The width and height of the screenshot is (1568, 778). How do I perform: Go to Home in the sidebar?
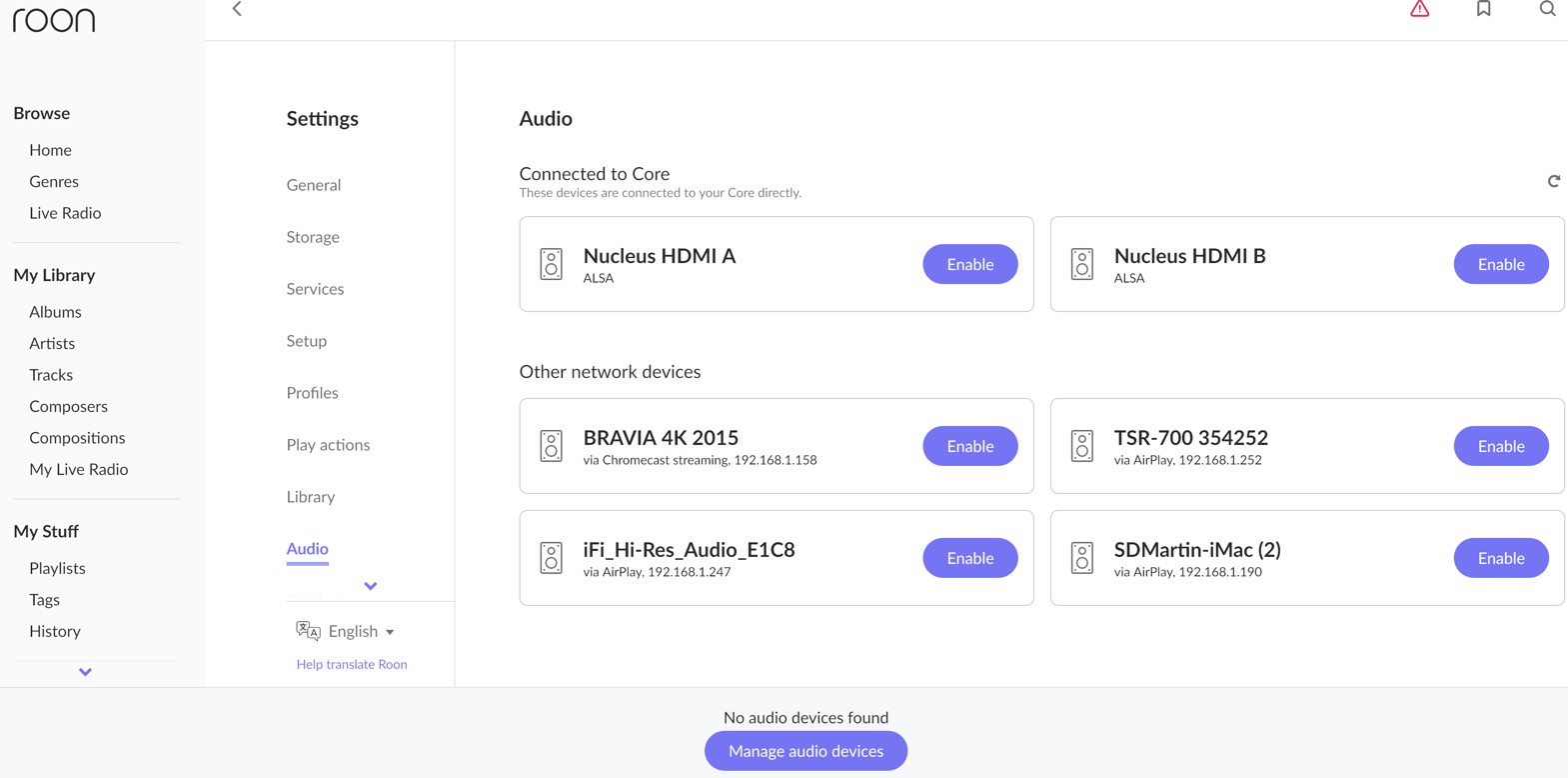tap(50, 150)
